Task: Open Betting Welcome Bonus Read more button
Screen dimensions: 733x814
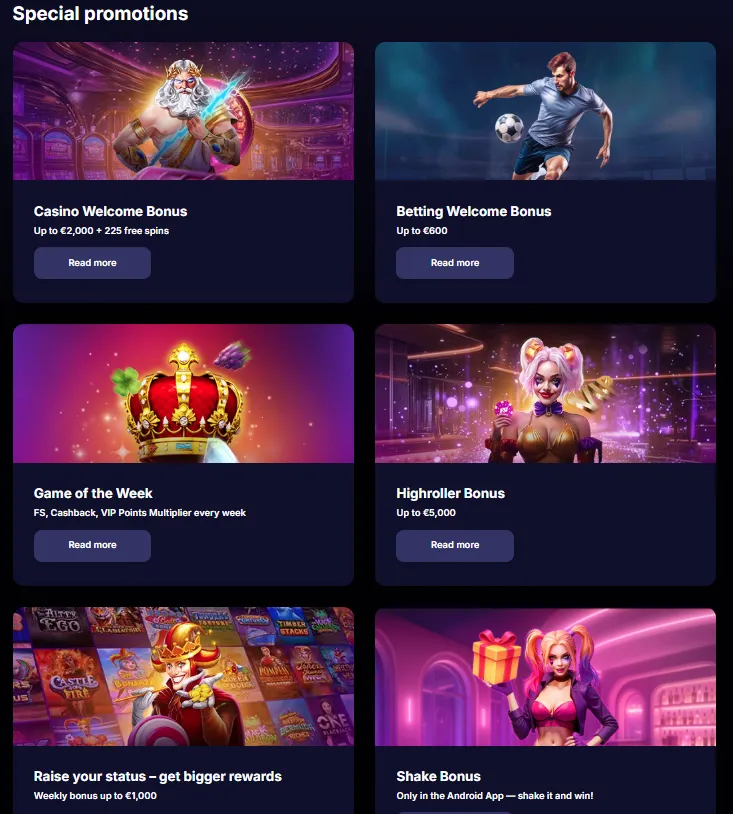Action: click(455, 263)
